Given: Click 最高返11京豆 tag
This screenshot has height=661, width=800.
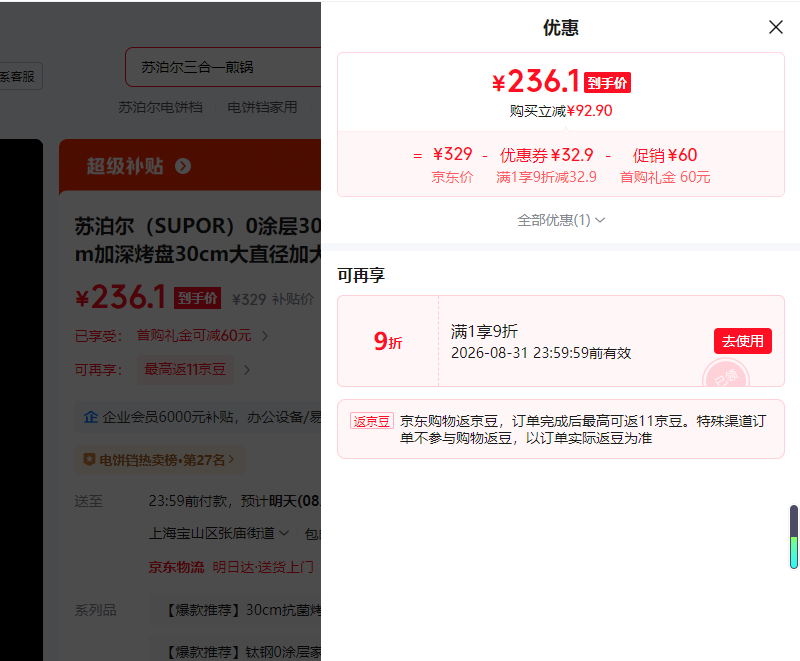Looking at the screenshot, I should point(185,369).
